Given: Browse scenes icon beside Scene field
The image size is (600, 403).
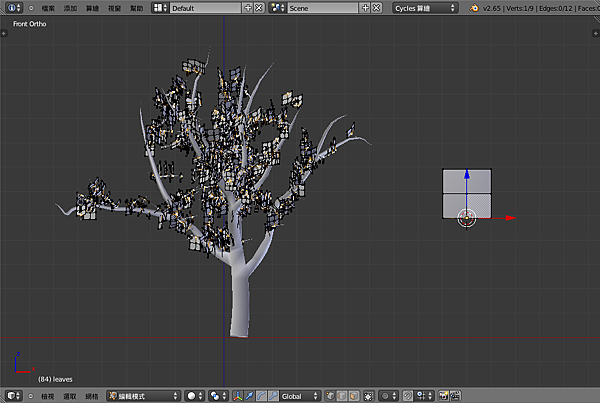Looking at the screenshot, I should [278, 8].
